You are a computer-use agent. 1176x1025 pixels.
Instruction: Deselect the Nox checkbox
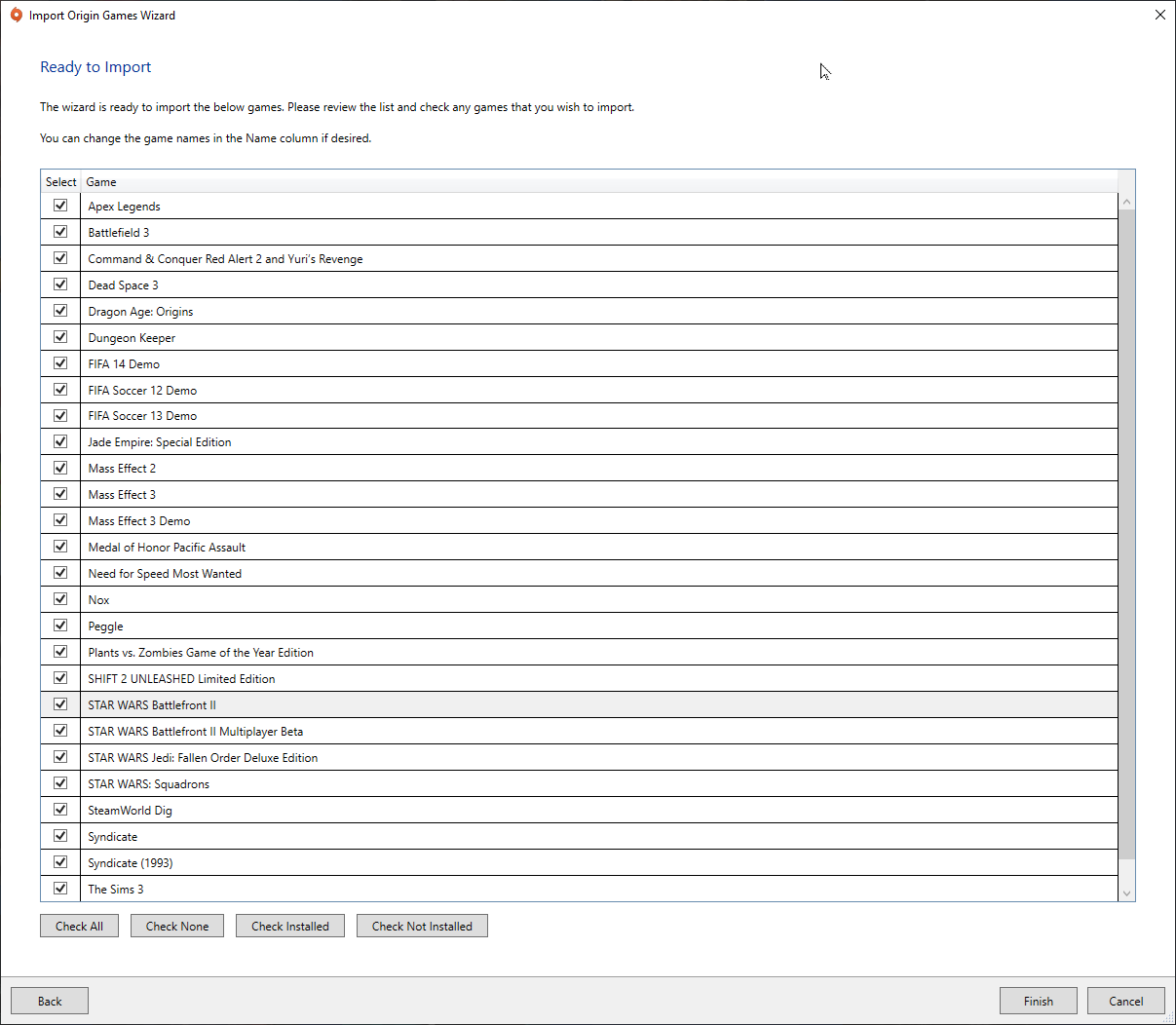pos(60,599)
